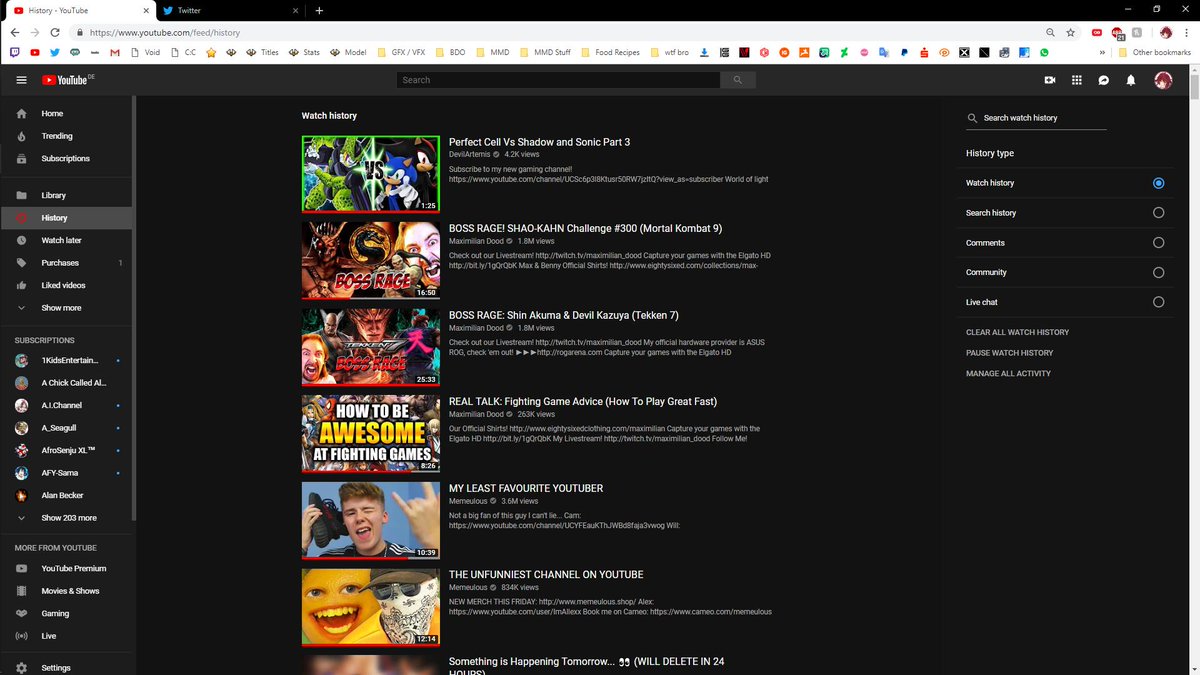Viewport: 1200px width, 675px height.
Task: Open A.I.Channel subscription
Action: (x=66, y=405)
